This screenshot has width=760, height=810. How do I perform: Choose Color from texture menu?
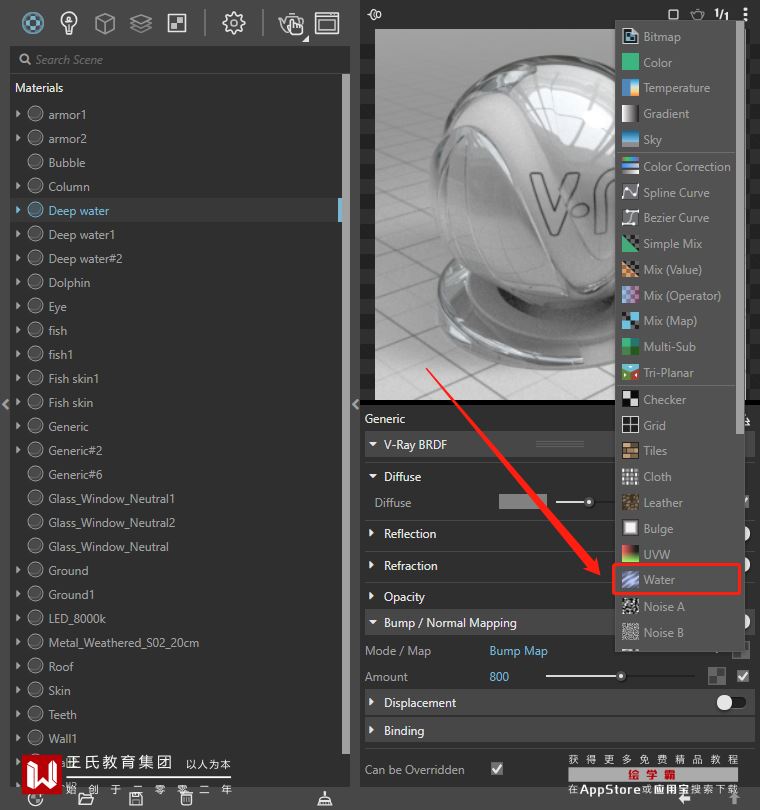676,63
